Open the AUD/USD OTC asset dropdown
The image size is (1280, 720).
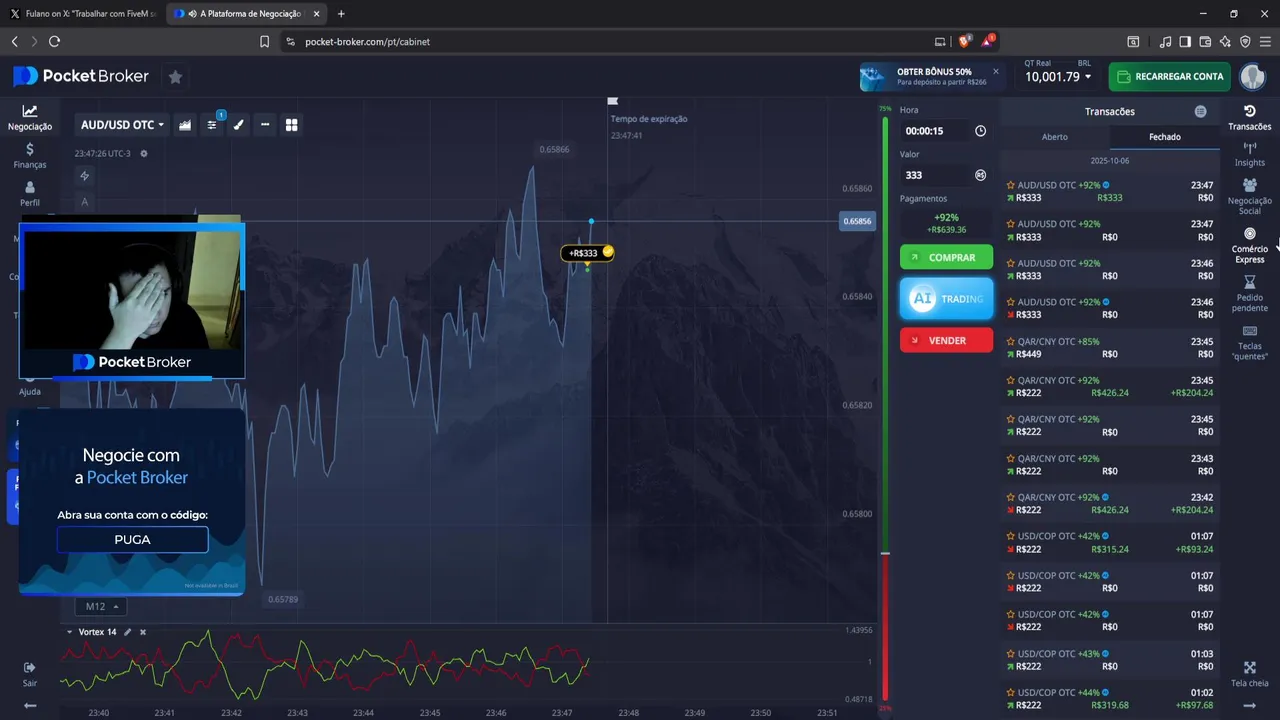[x=122, y=125]
